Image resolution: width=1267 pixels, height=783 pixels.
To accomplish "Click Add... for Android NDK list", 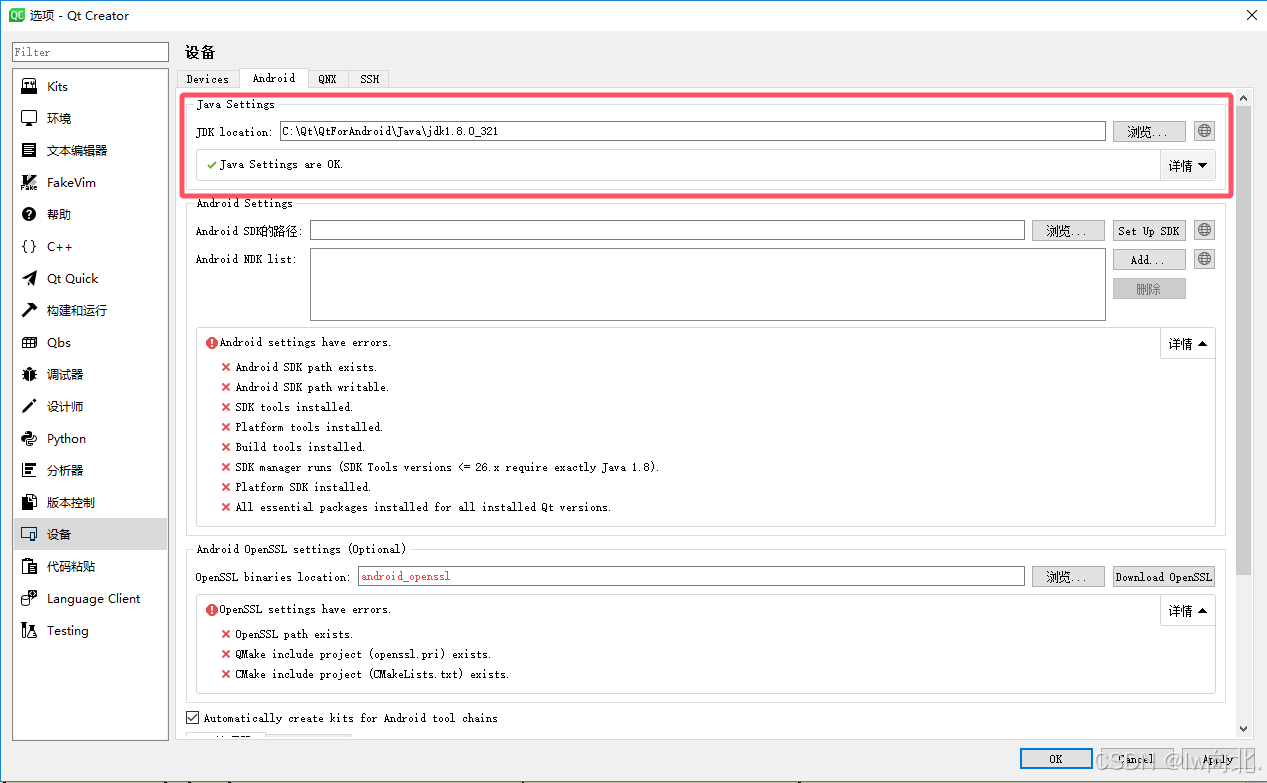I will pos(1149,259).
